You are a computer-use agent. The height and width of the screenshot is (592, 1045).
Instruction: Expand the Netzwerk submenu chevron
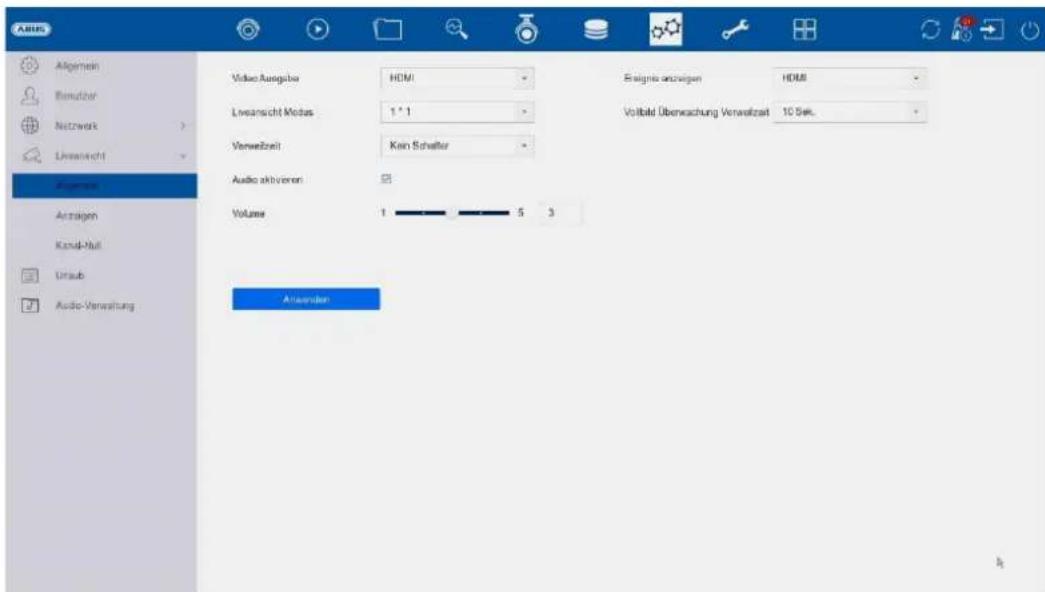point(183,126)
